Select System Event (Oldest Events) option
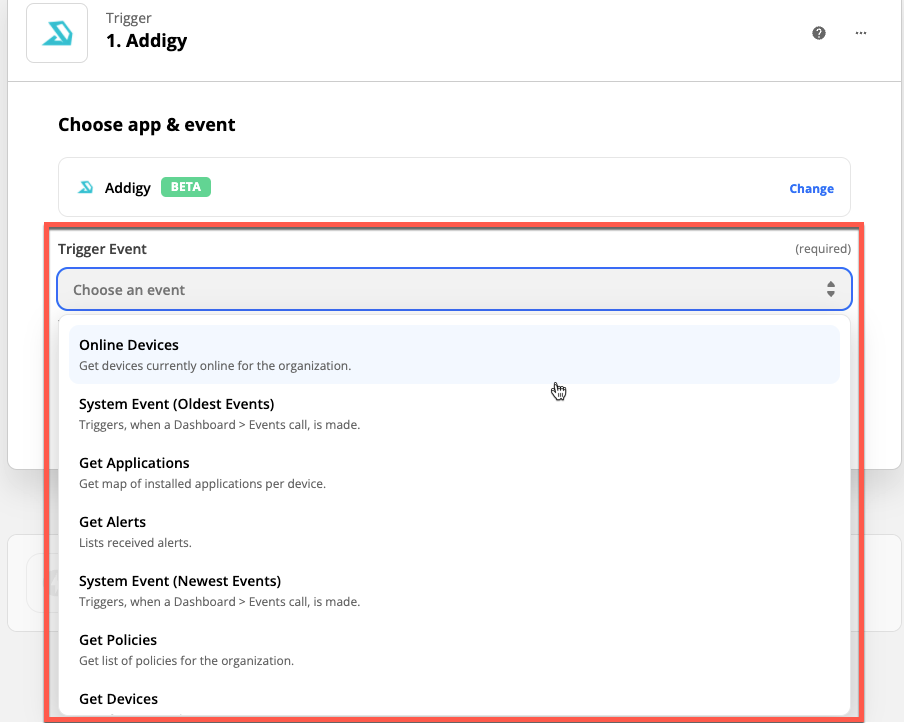 tap(454, 413)
